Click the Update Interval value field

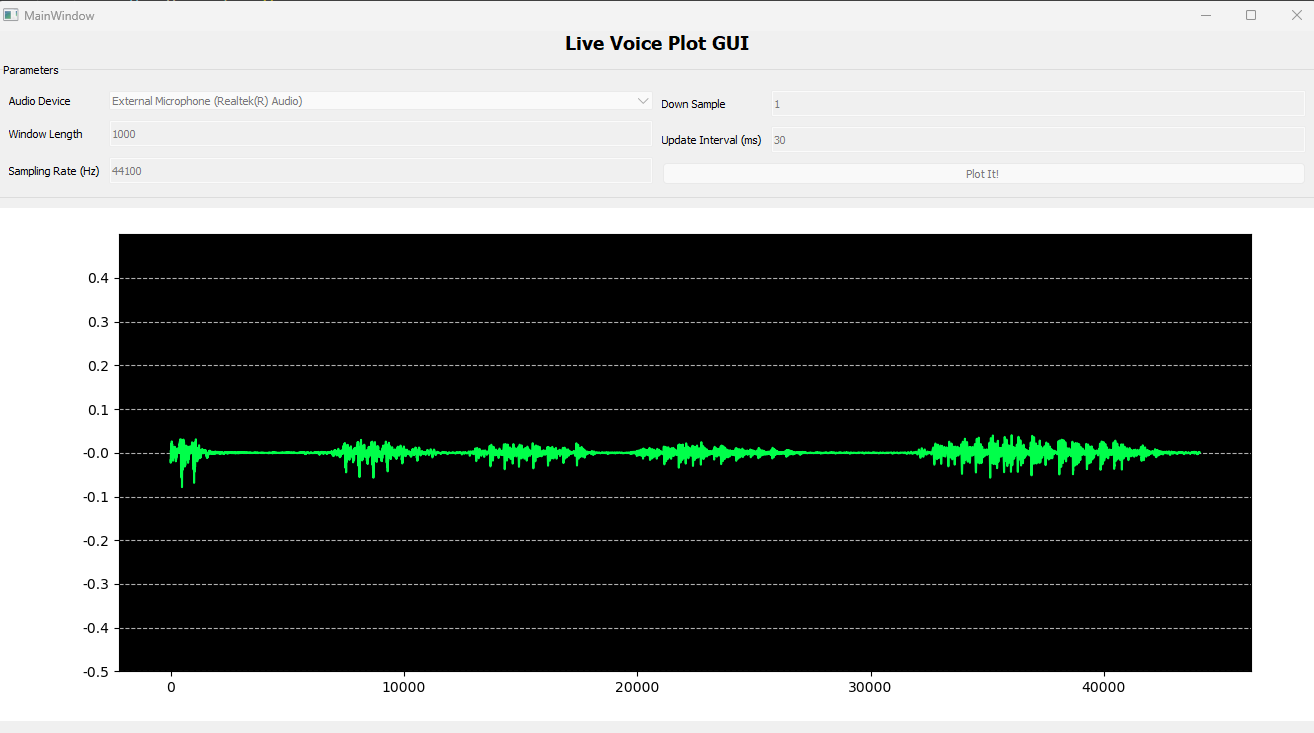[x=1037, y=140]
